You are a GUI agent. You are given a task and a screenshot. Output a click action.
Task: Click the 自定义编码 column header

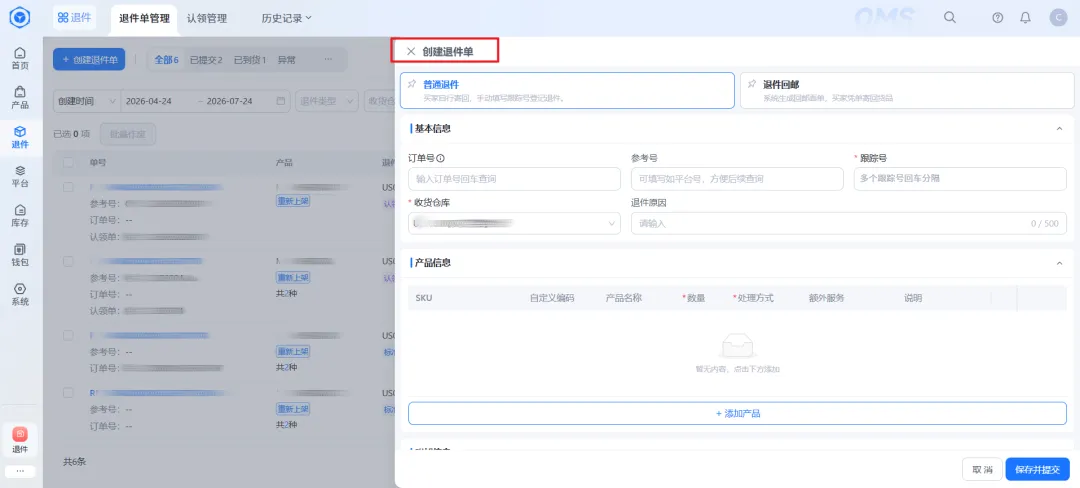pos(552,298)
